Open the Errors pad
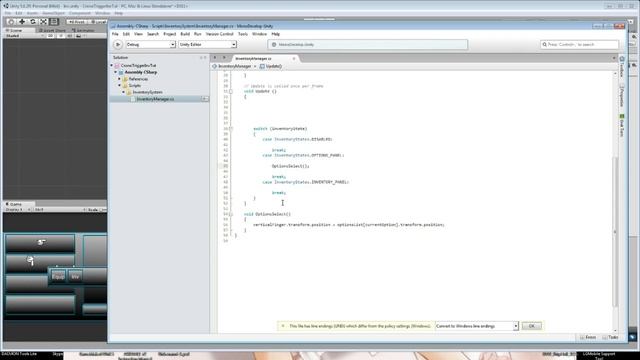 tap(588, 337)
